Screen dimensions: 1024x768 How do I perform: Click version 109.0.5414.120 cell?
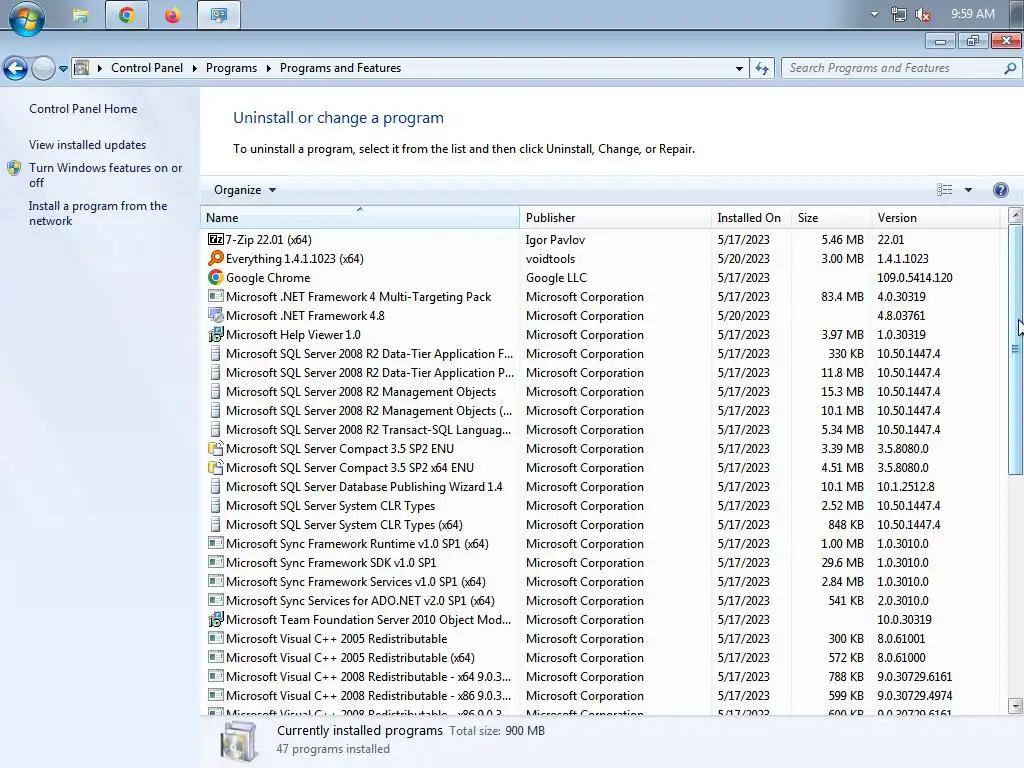(x=914, y=278)
